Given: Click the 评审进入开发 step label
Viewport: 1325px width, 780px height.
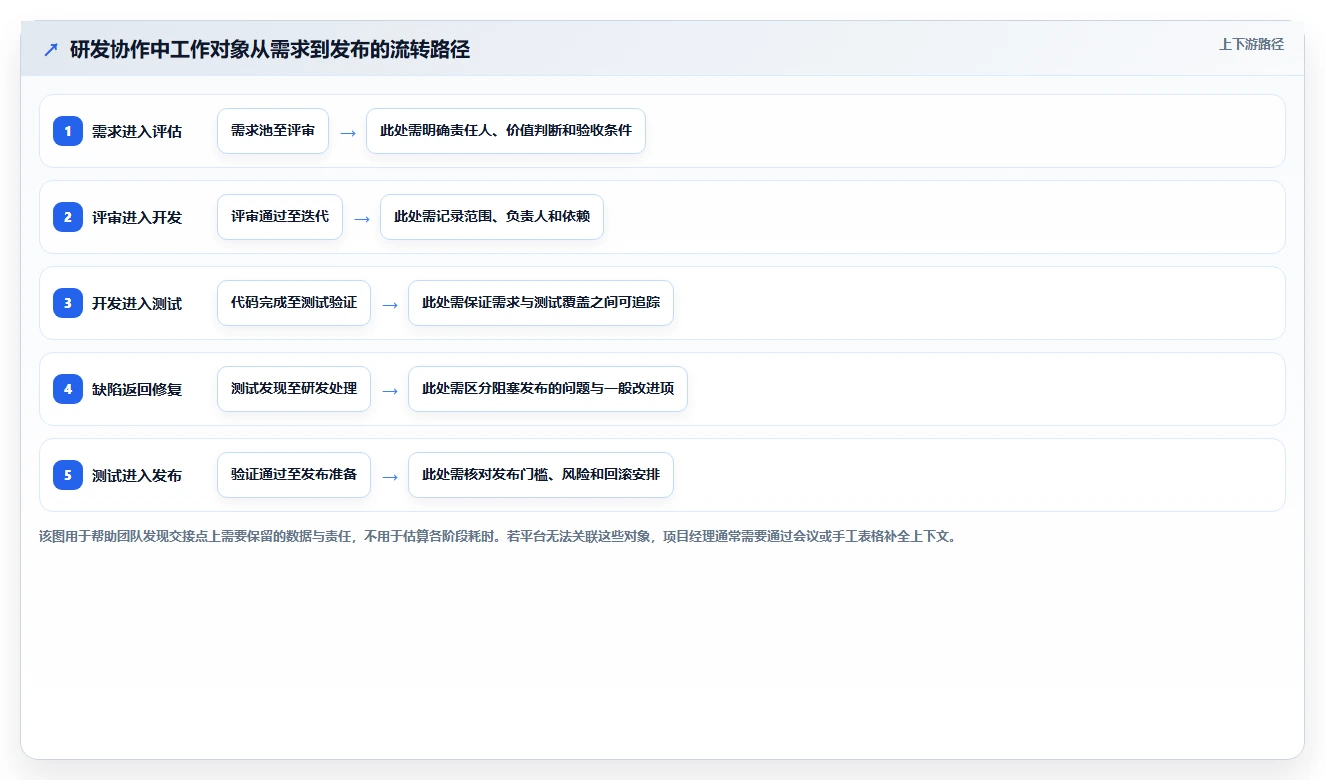Looking at the screenshot, I should tap(137, 217).
